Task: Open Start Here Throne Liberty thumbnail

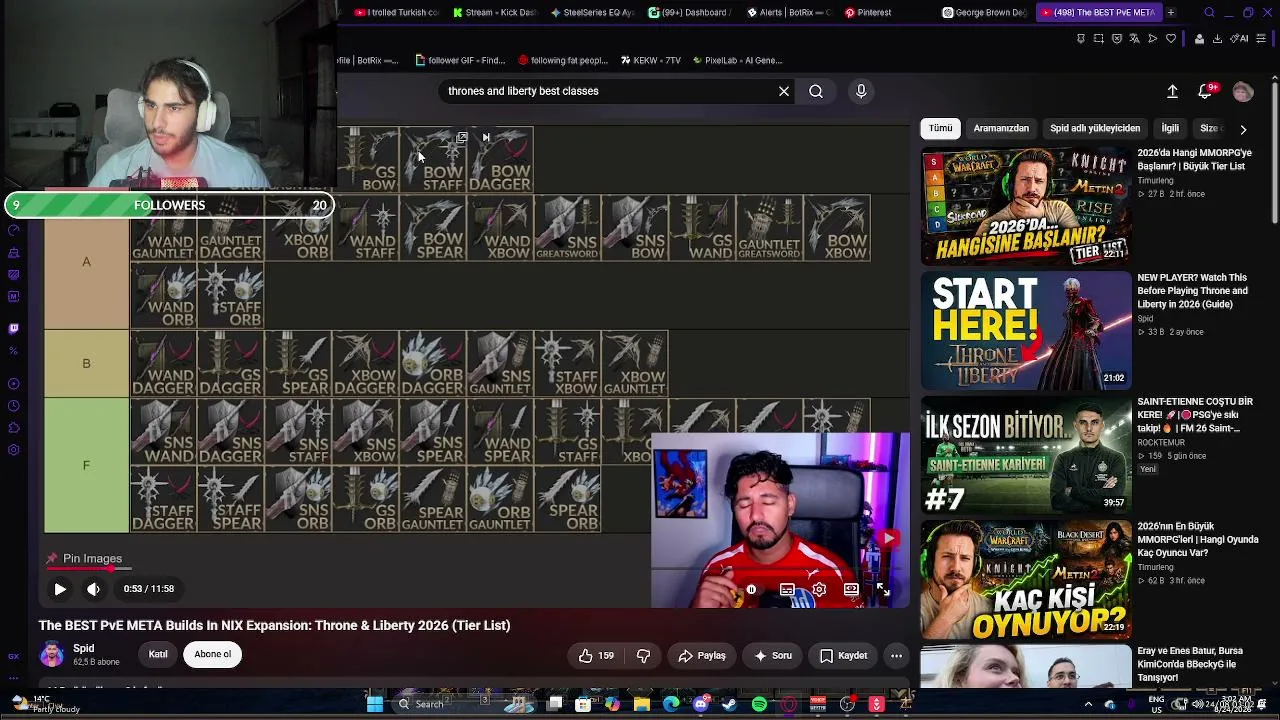Action: tap(1026, 330)
